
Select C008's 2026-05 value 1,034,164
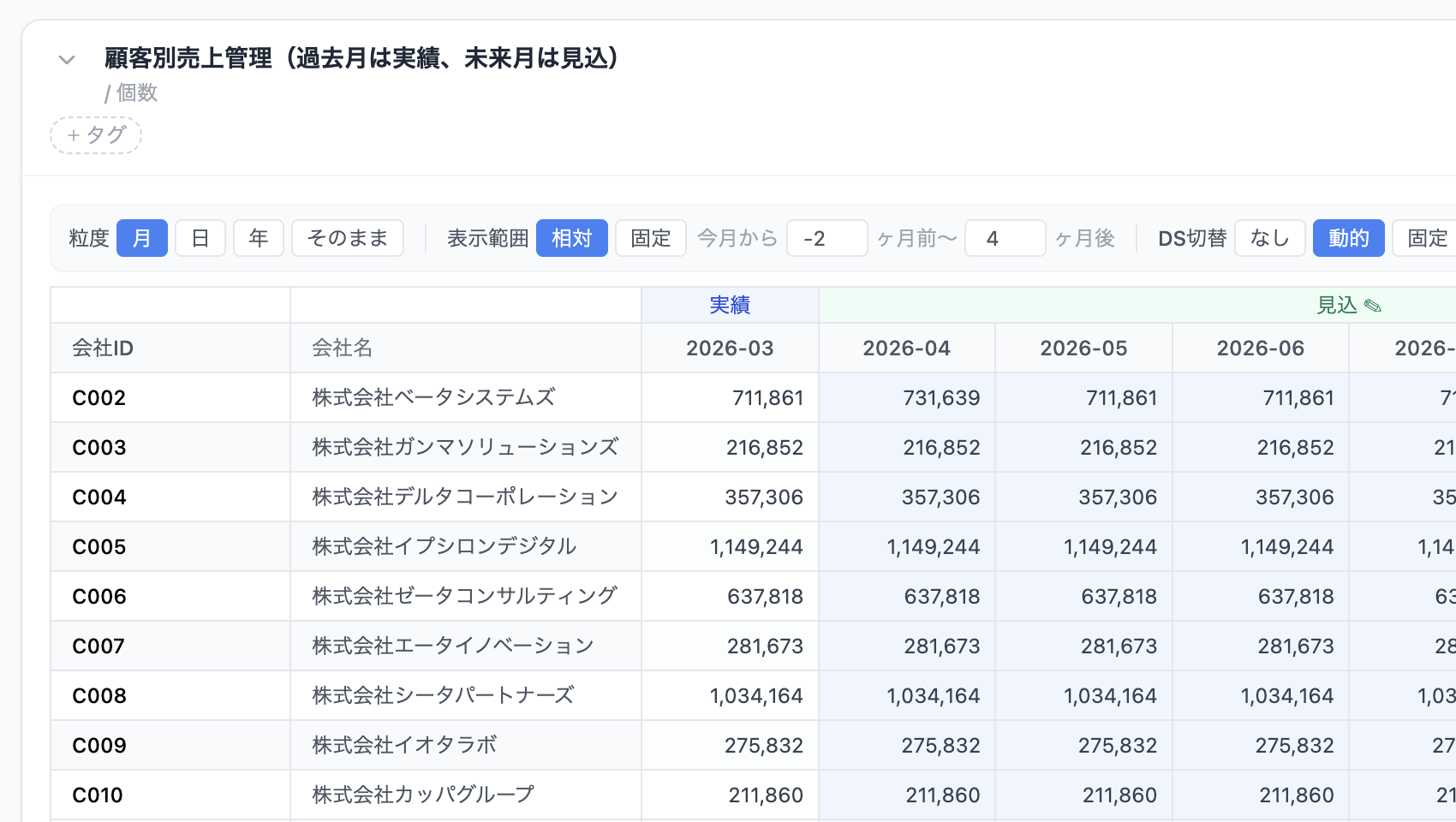pyautogui.click(x=1084, y=695)
